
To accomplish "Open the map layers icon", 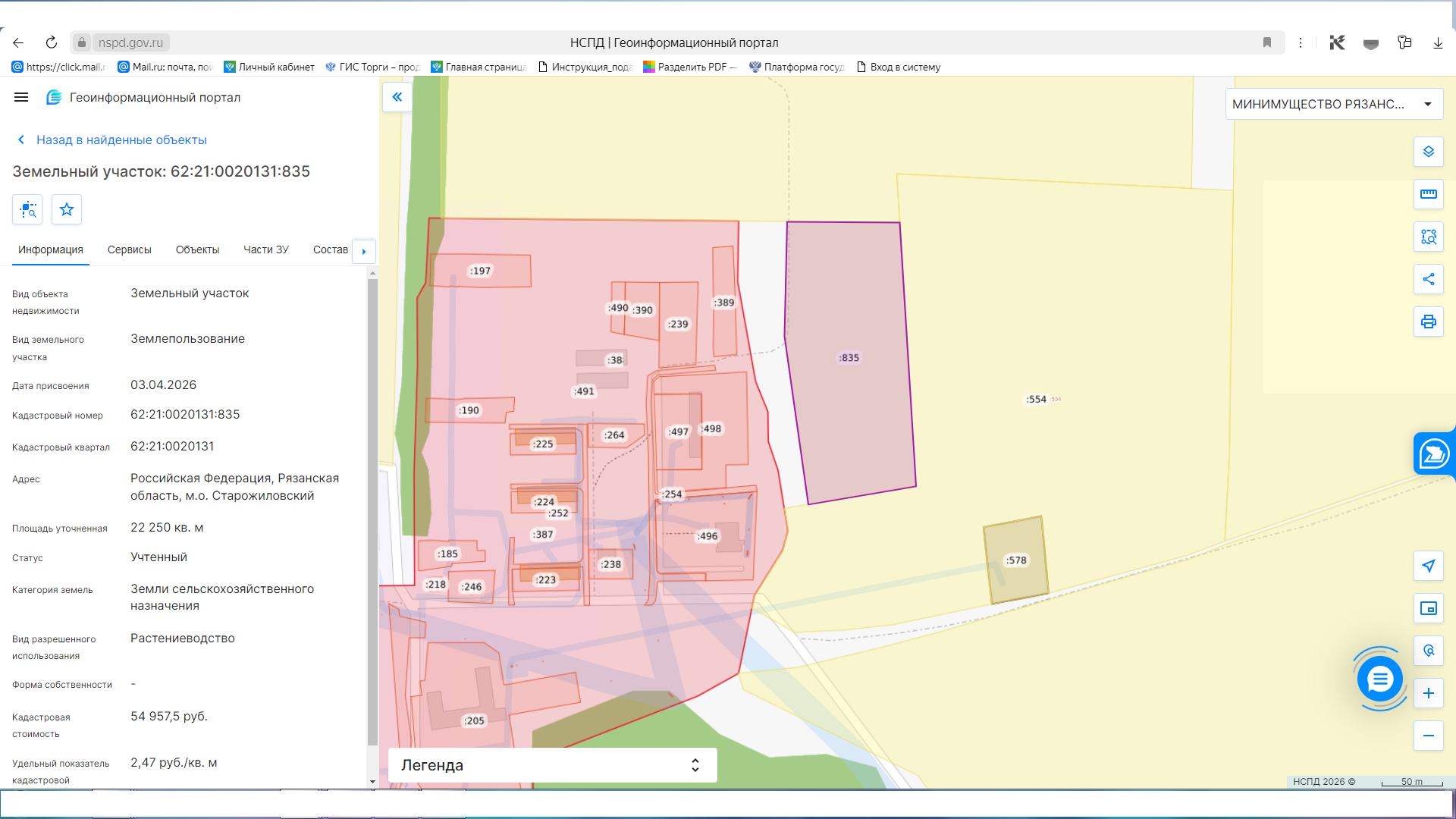I will click(1429, 152).
